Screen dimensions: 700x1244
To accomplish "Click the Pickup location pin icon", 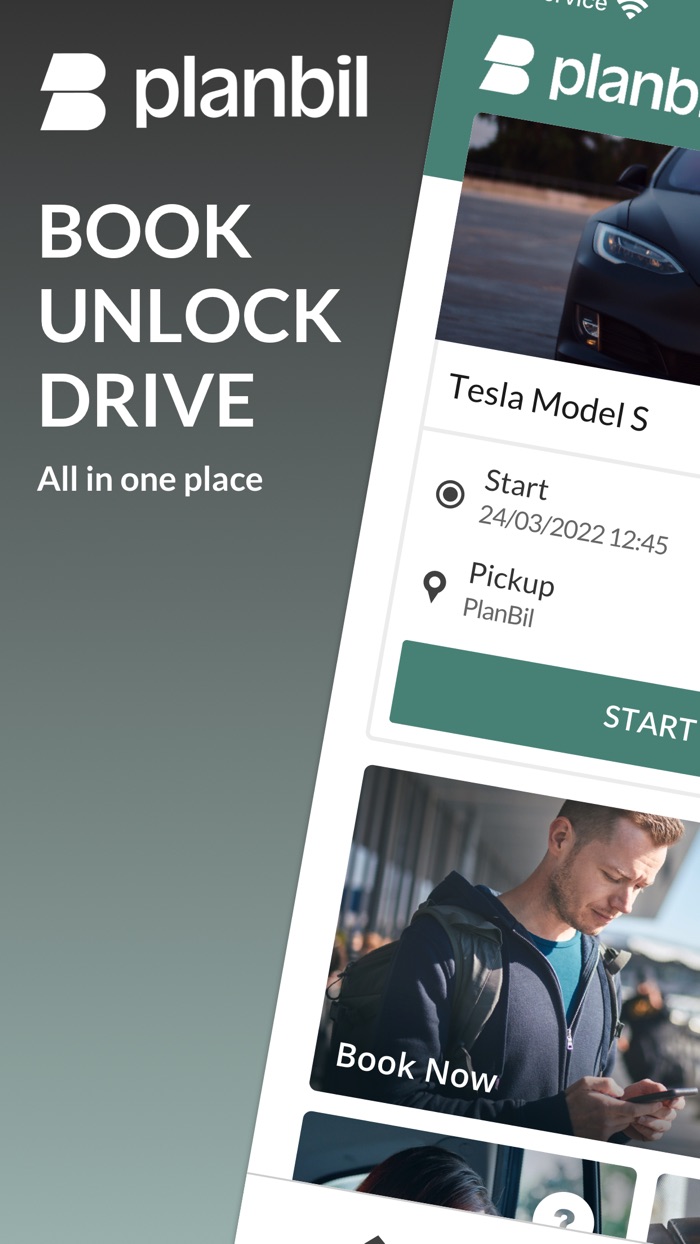I will (x=434, y=586).
